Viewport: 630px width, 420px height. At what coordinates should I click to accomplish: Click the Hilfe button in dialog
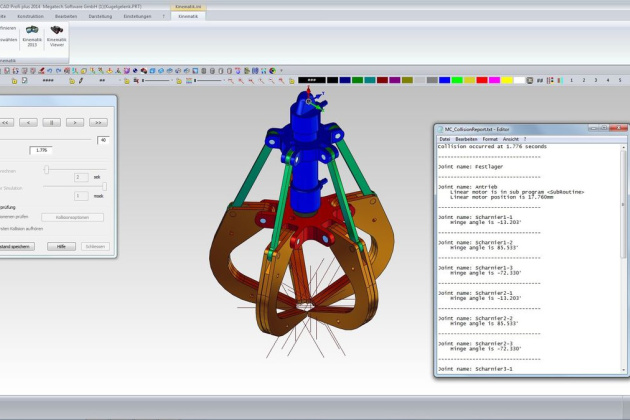tap(61, 246)
